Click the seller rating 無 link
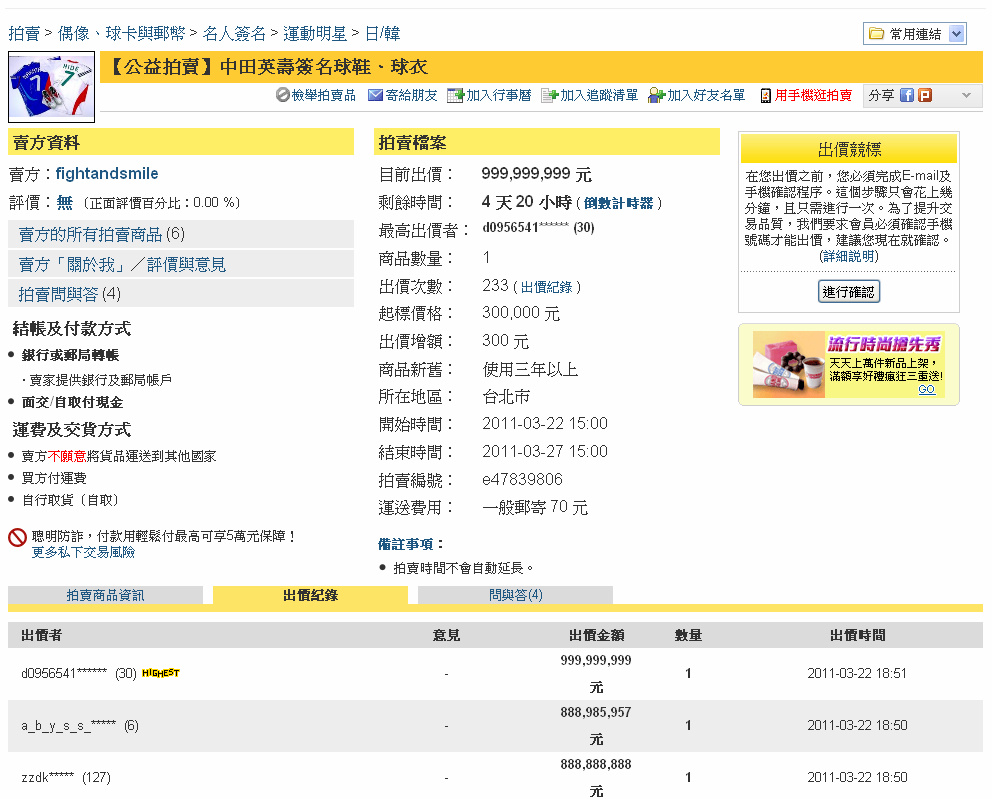The width and height of the screenshot is (992, 799). pos(65,202)
